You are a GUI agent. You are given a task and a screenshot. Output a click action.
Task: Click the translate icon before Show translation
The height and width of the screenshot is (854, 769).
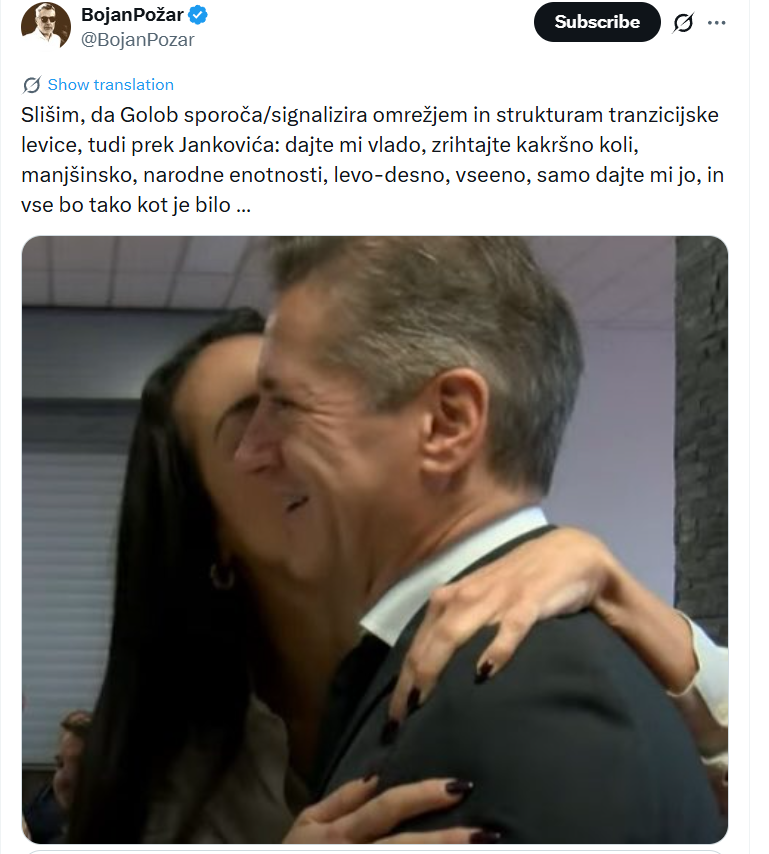click(x=32, y=85)
